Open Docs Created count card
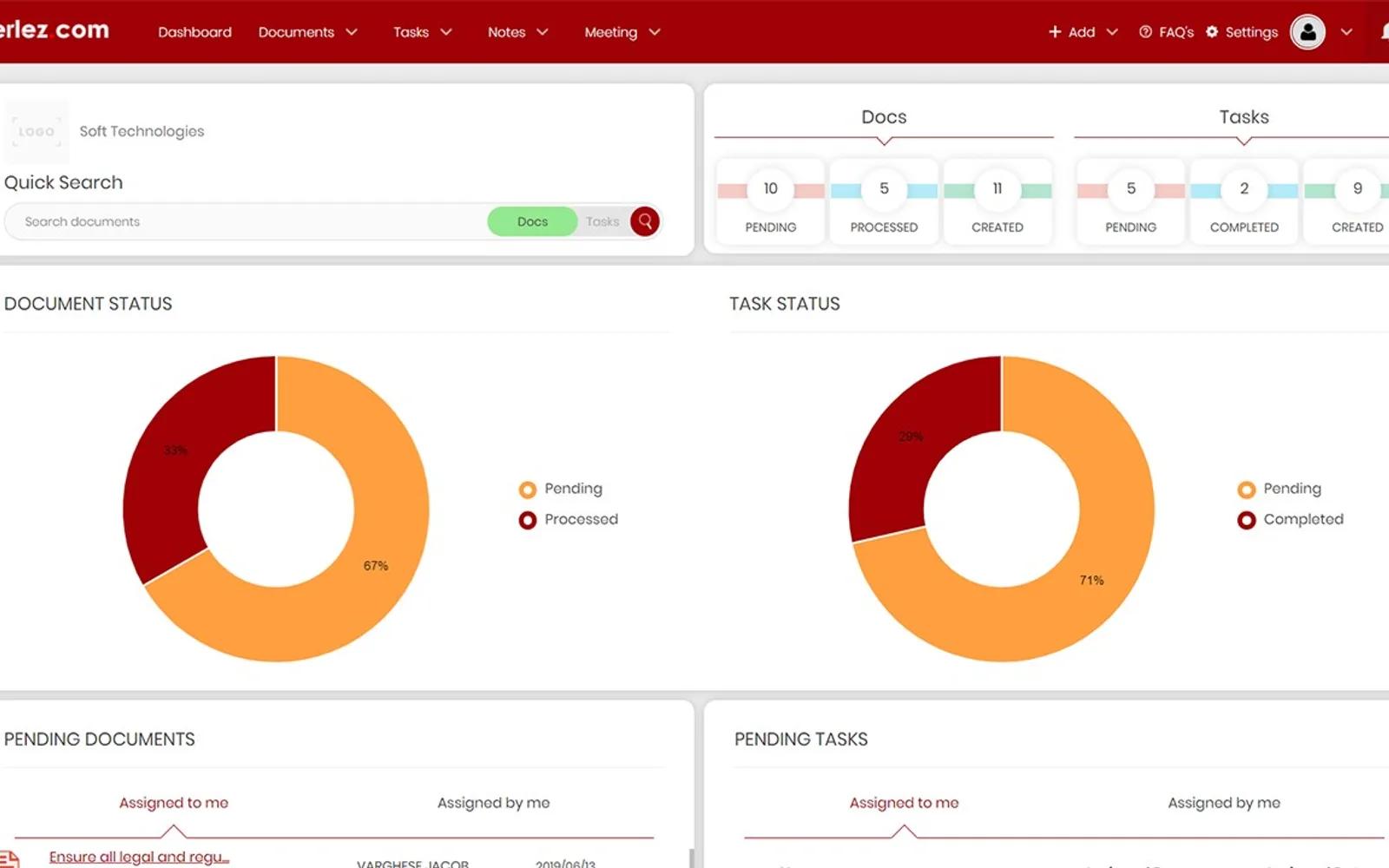The height and width of the screenshot is (868, 1389). (997, 201)
